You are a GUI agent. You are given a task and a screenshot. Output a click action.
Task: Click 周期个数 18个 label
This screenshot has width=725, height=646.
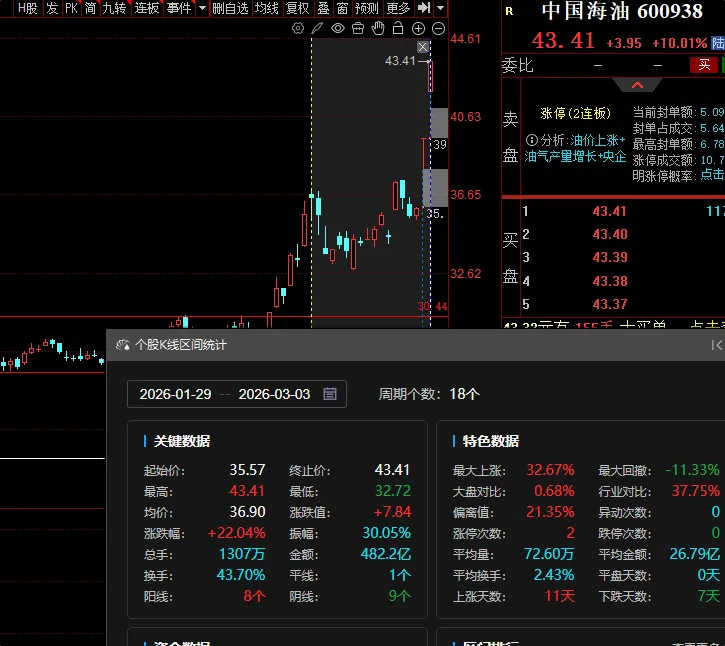coord(429,394)
